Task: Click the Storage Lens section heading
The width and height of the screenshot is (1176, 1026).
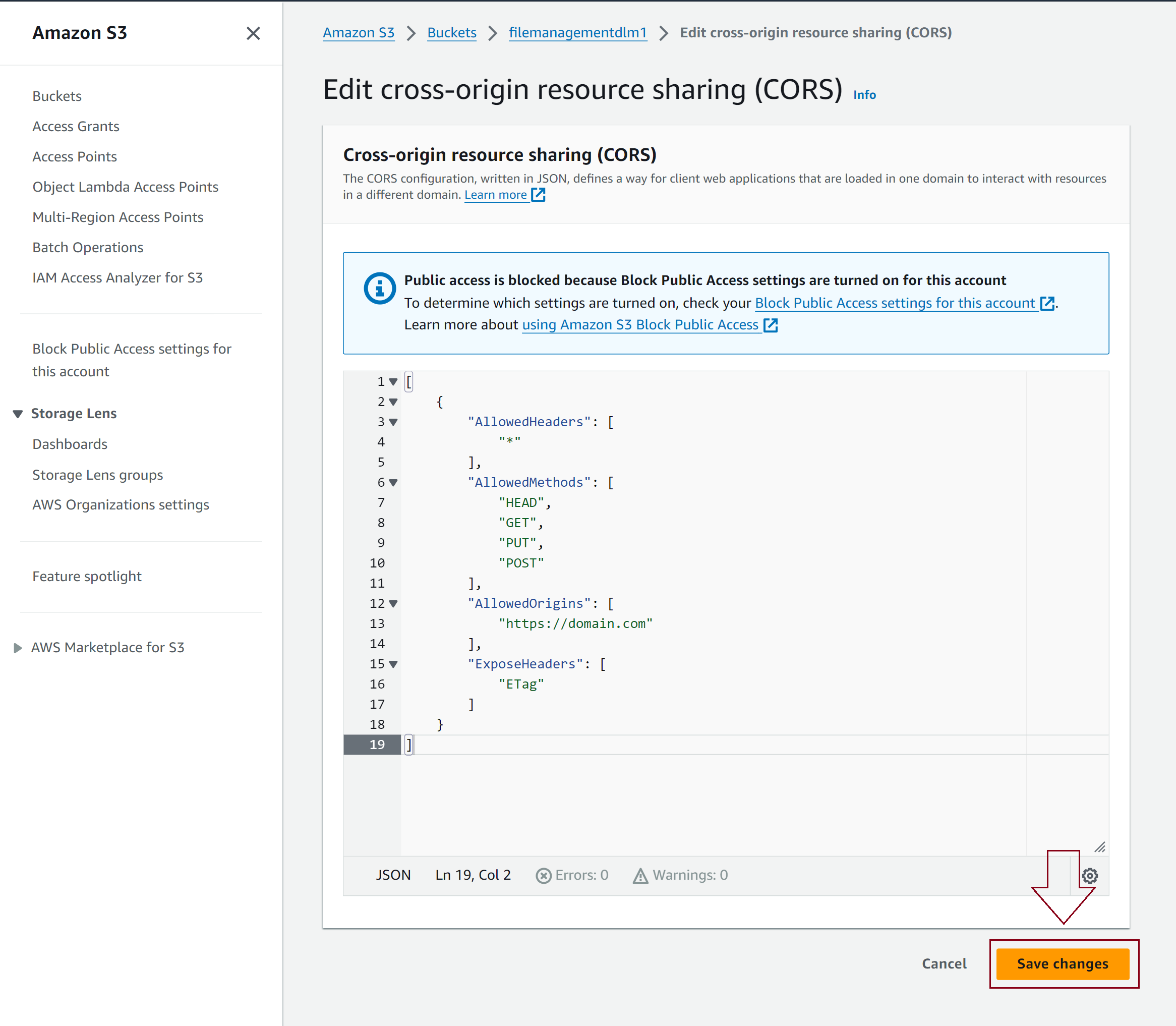Action: [x=74, y=414]
